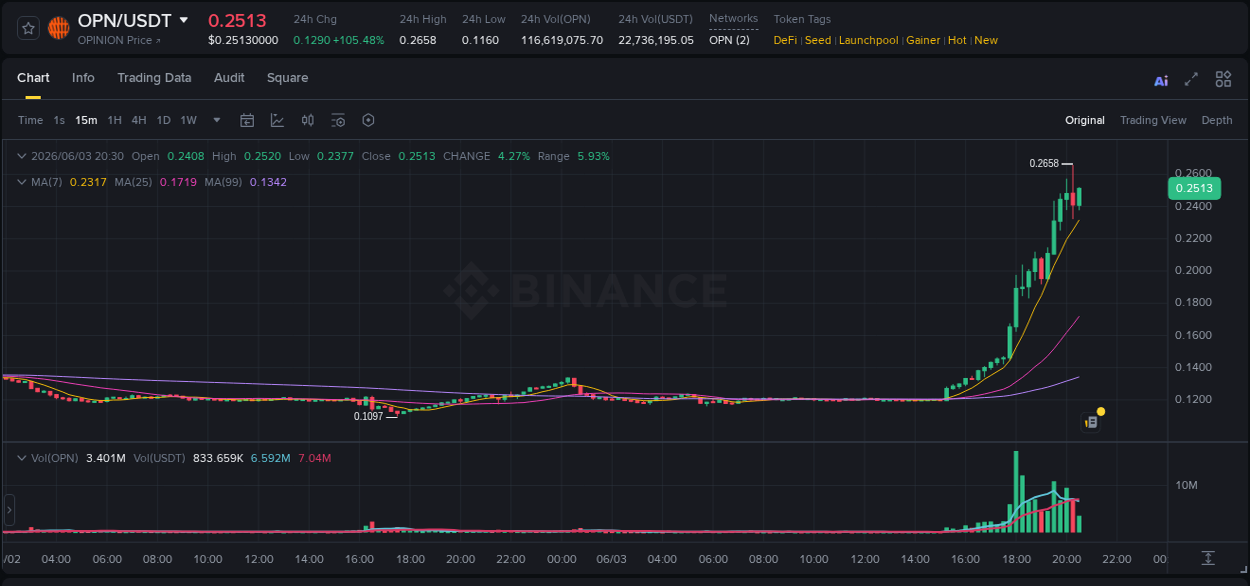Collapse the OHLC info row chevron
1250x586 pixels.
[22, 156]
